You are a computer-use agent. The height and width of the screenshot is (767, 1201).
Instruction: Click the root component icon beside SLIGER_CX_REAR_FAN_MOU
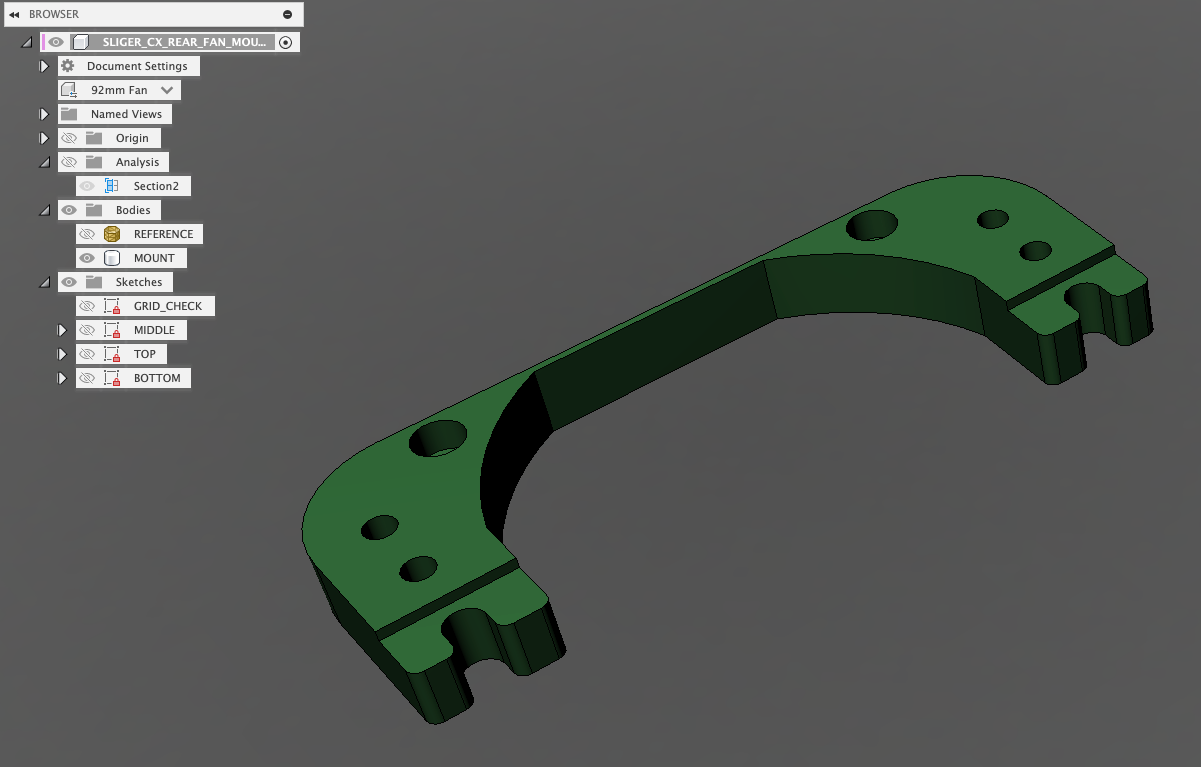tap(82, 42)
